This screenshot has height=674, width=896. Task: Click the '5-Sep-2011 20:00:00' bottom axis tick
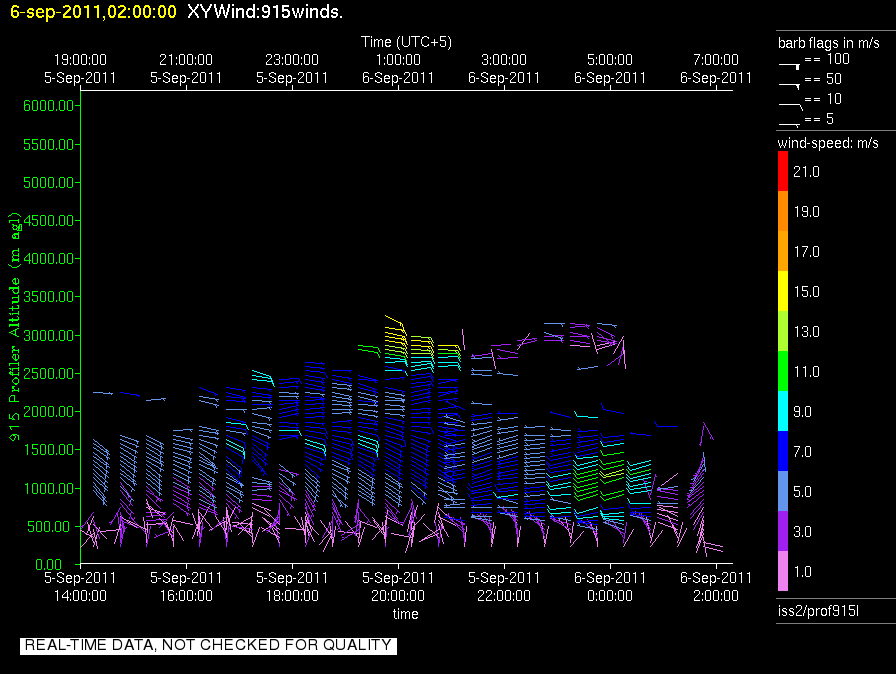(398, 587)
